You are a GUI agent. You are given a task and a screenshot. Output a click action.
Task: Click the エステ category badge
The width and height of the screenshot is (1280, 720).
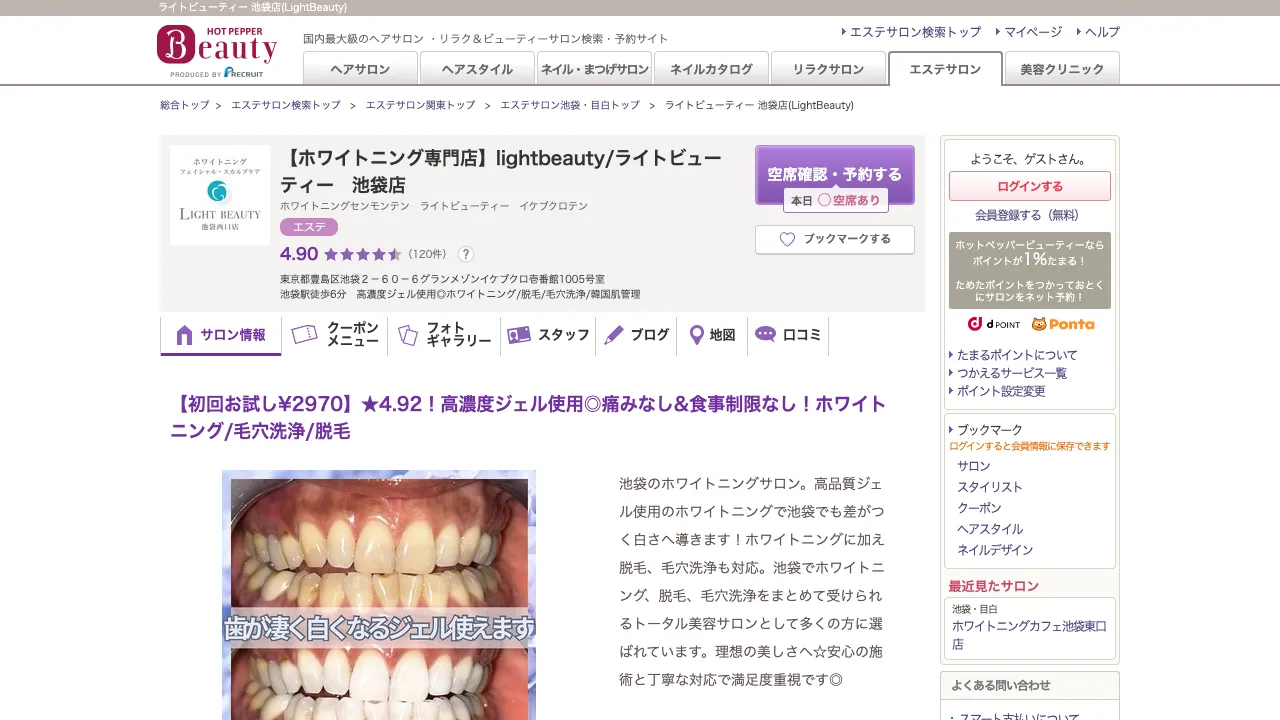pos(309,227)
